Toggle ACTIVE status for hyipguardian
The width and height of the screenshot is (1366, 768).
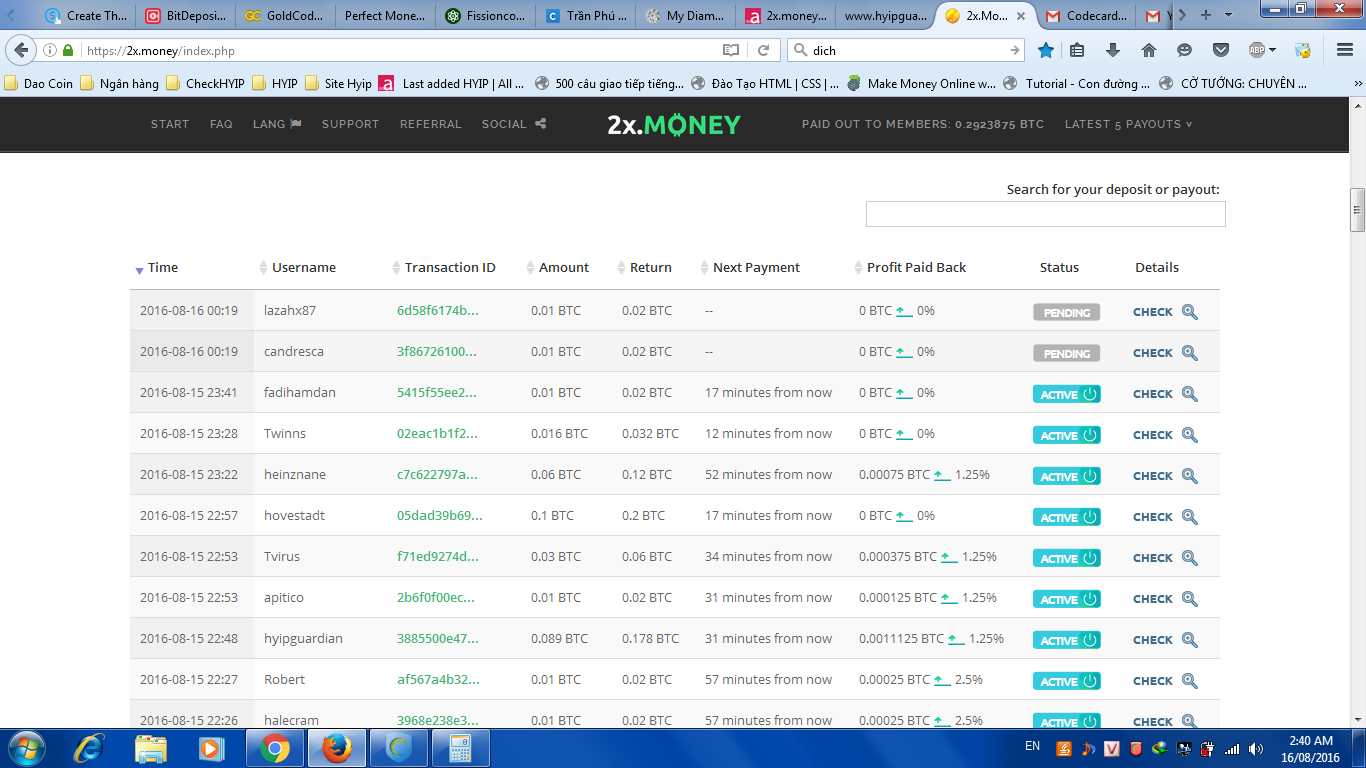(1067, 640)
